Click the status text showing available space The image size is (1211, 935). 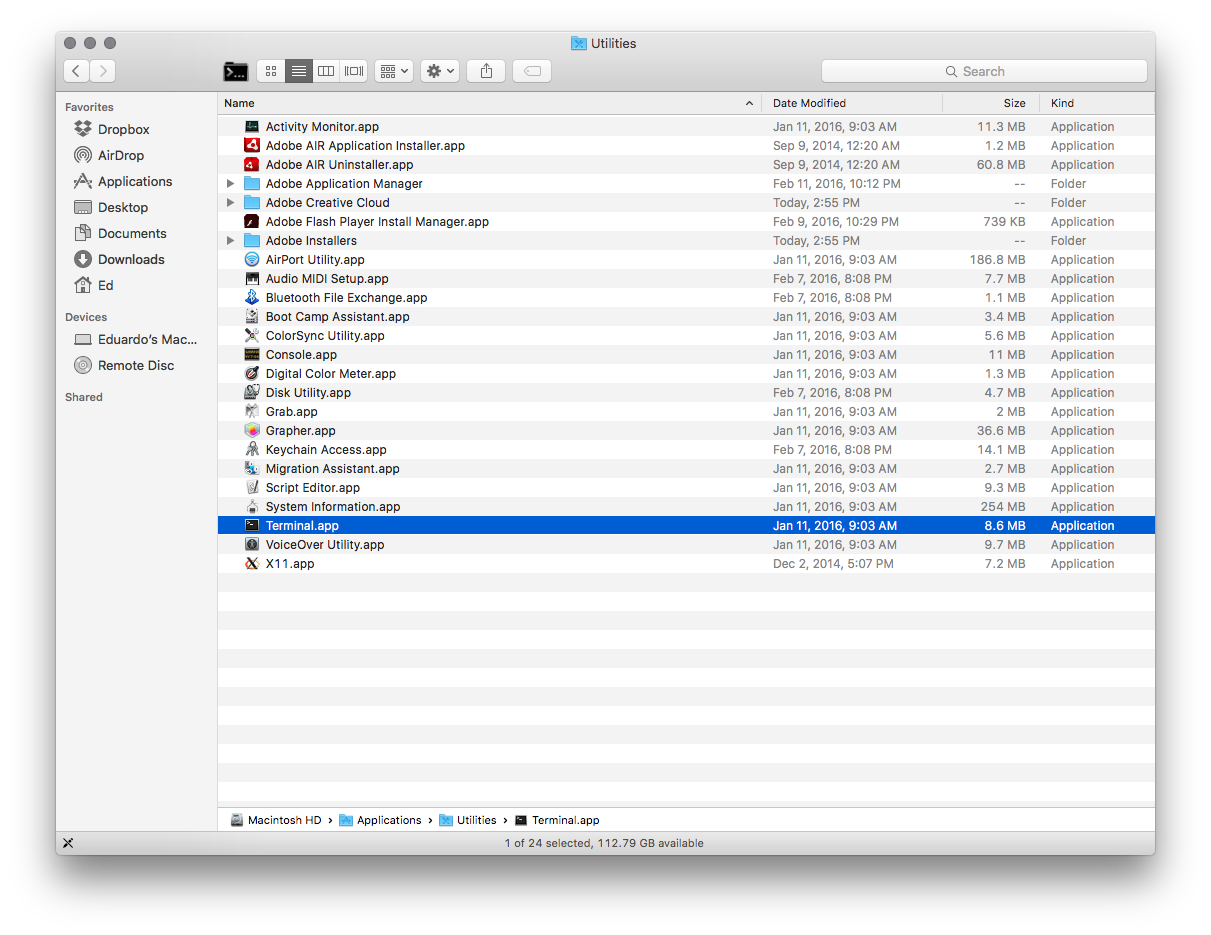point(604,843)
